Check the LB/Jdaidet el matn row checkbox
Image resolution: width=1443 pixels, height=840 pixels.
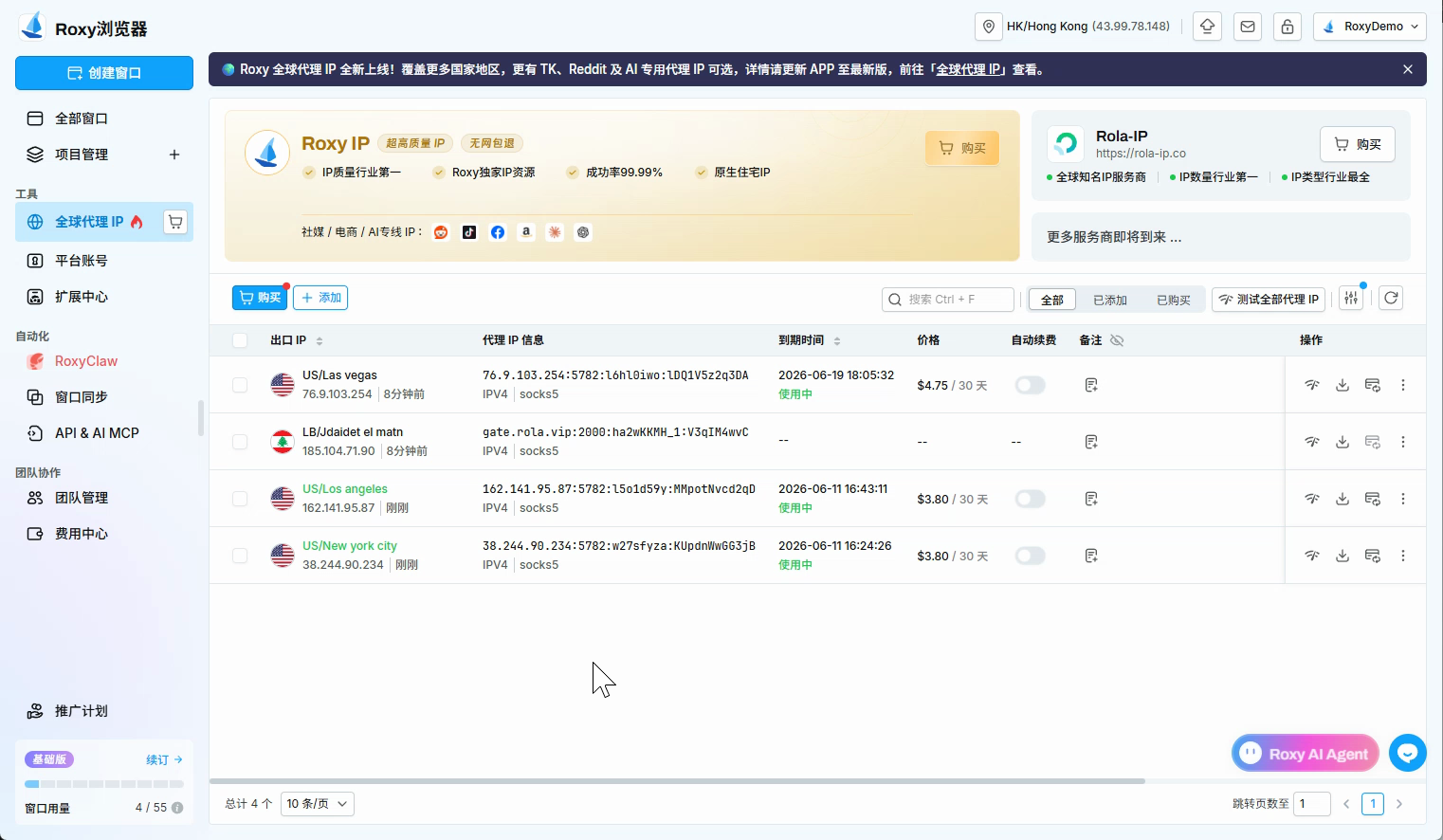(240, 442)
